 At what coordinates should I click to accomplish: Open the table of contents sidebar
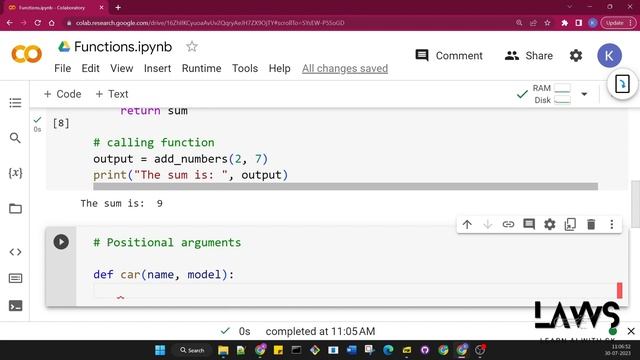point(15,103)
